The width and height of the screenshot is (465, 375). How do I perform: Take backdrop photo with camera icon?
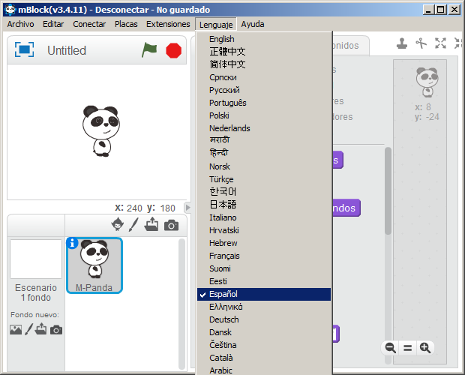pos(56,330)
